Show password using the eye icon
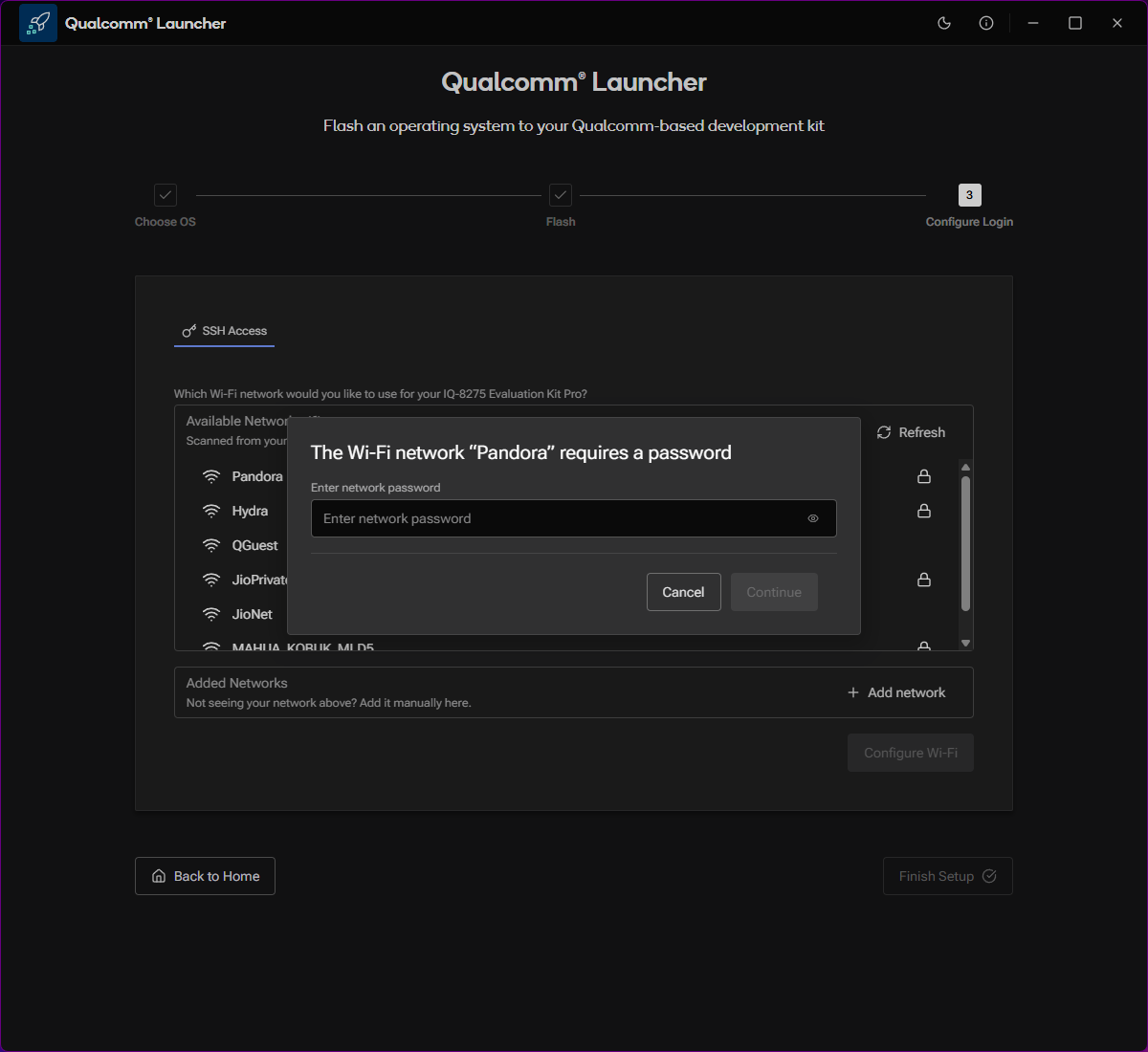Image resolution: width=1148 pixels, height=1052 pixels. click(x=813, y=518)
